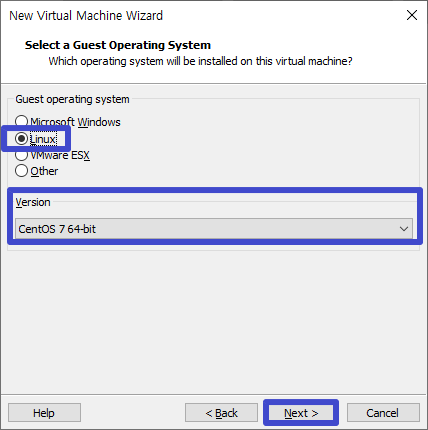Close the New Virtual Machine Wizard window
This screenshot has height=430, width=428.
click(412, 15)
